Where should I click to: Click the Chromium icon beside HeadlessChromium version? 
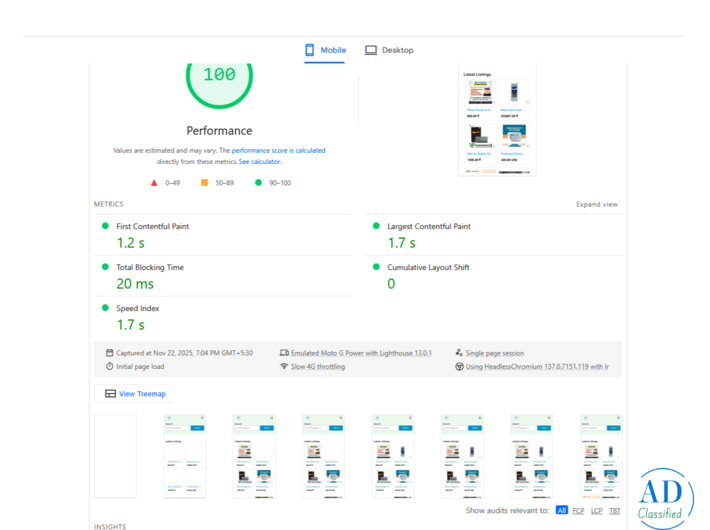(x=459, y=366)
